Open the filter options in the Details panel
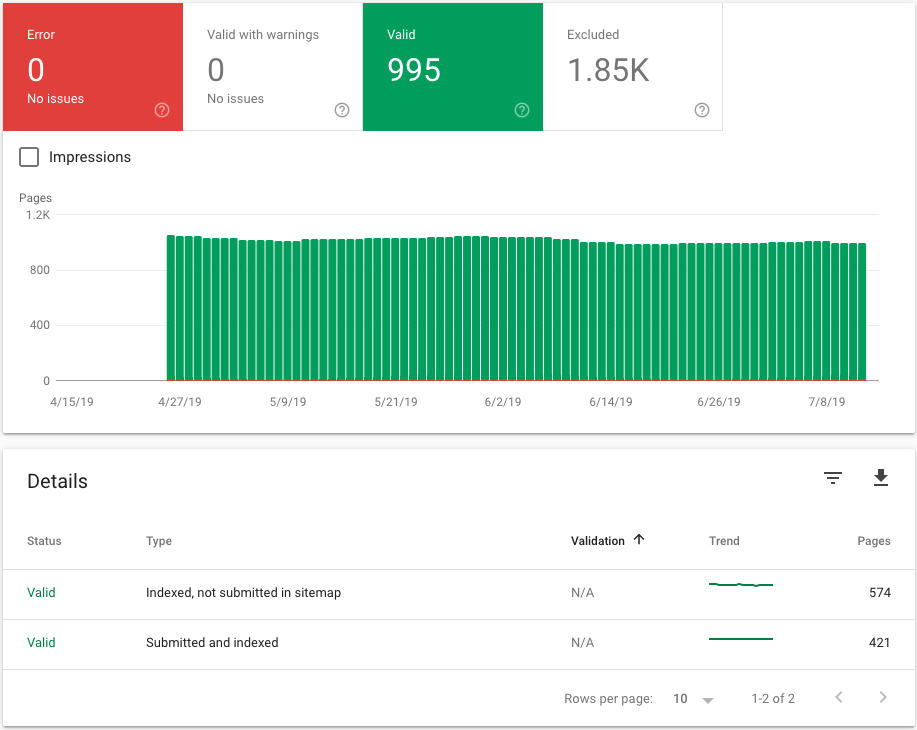 [x=833, y=479]
